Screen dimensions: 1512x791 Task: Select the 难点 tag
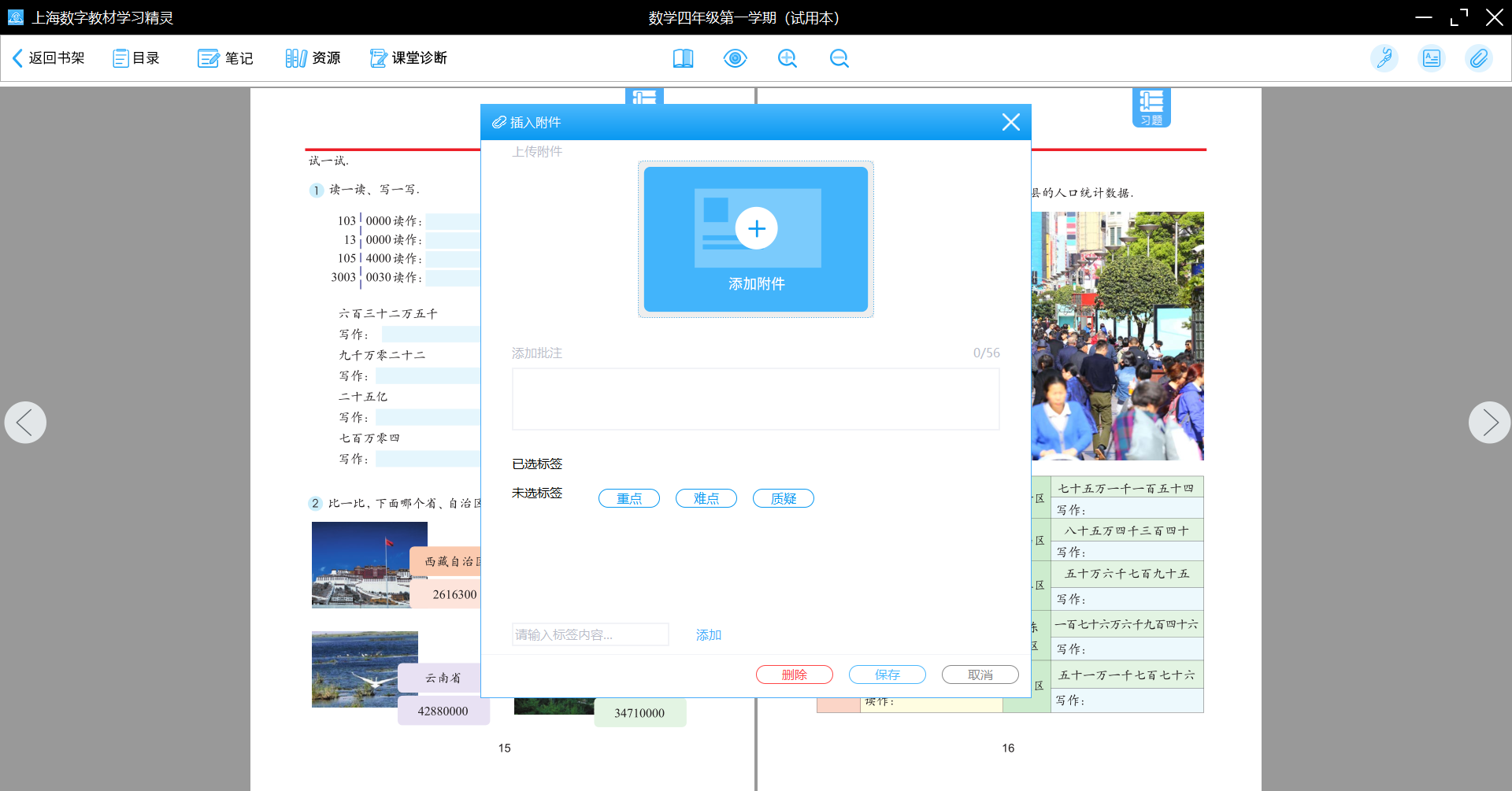tap(706, 498)
